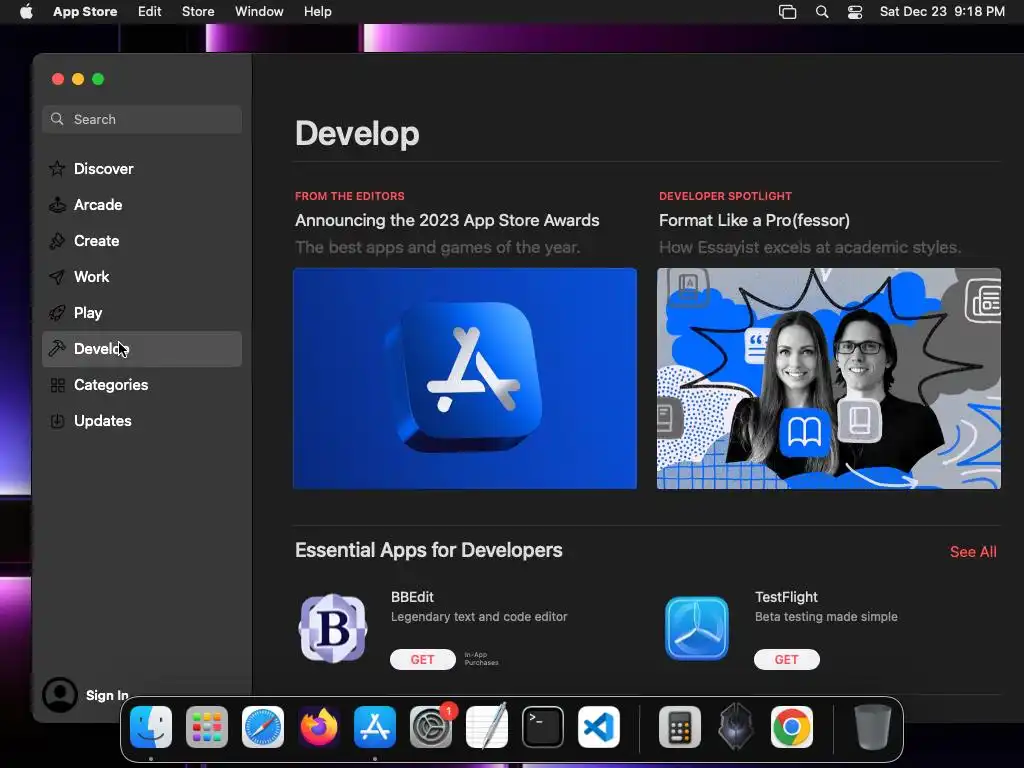Viewport: 1024px width, 768px height.
Task: Open Format Like a Pro(fessor) headline
Action: (x=754, y=220)
